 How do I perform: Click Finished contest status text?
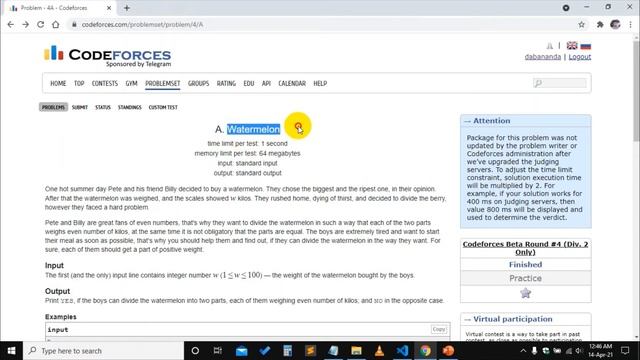pos(525,264)
